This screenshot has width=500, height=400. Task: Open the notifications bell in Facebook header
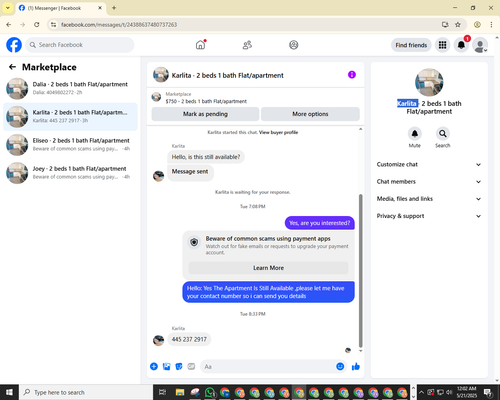click(x=461, y=45)
